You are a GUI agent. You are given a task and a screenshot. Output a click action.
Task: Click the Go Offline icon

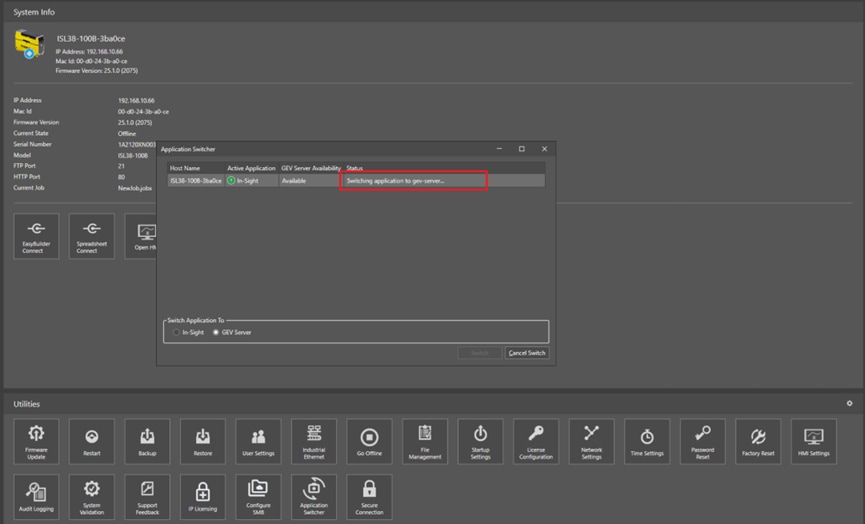coord(369,441)
